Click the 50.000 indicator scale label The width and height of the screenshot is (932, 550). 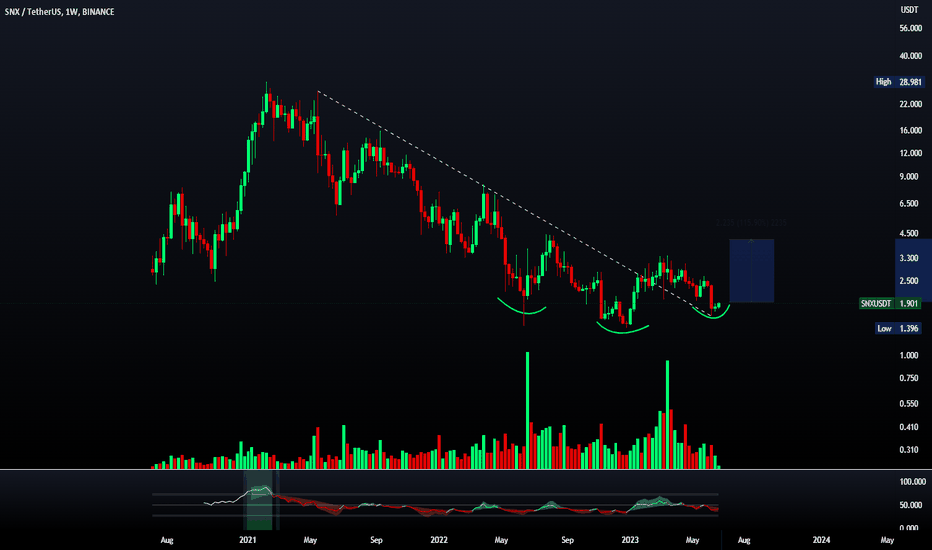(911, 505)
